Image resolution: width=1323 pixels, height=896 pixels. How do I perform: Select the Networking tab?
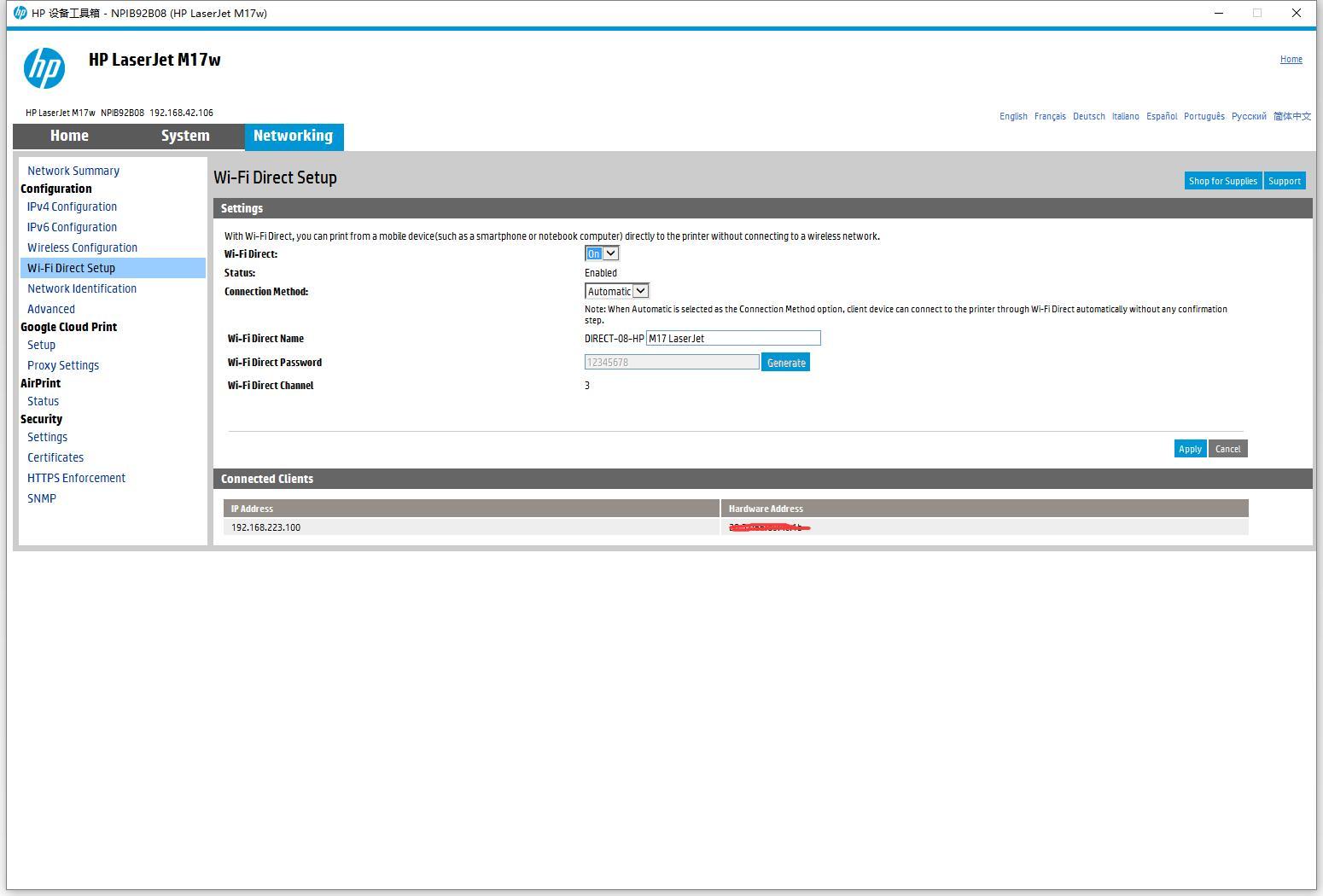click(294, 137)
